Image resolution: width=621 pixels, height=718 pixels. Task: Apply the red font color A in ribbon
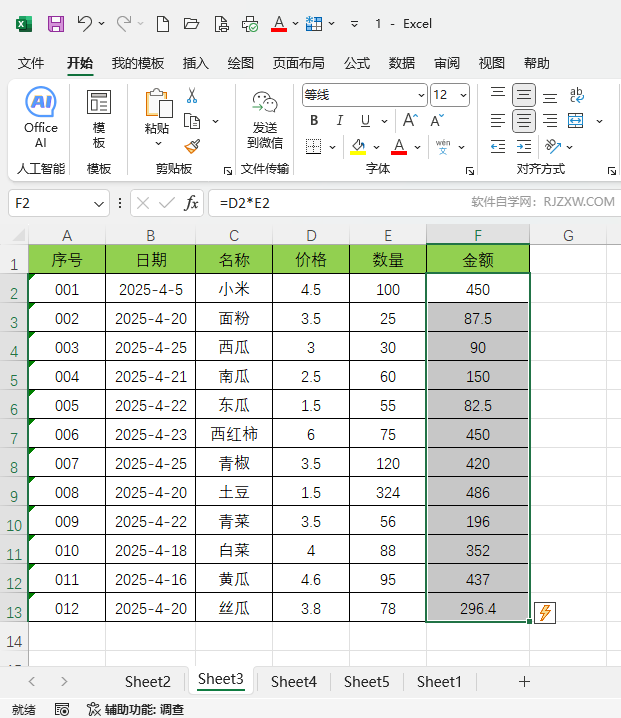coord(399,147)
